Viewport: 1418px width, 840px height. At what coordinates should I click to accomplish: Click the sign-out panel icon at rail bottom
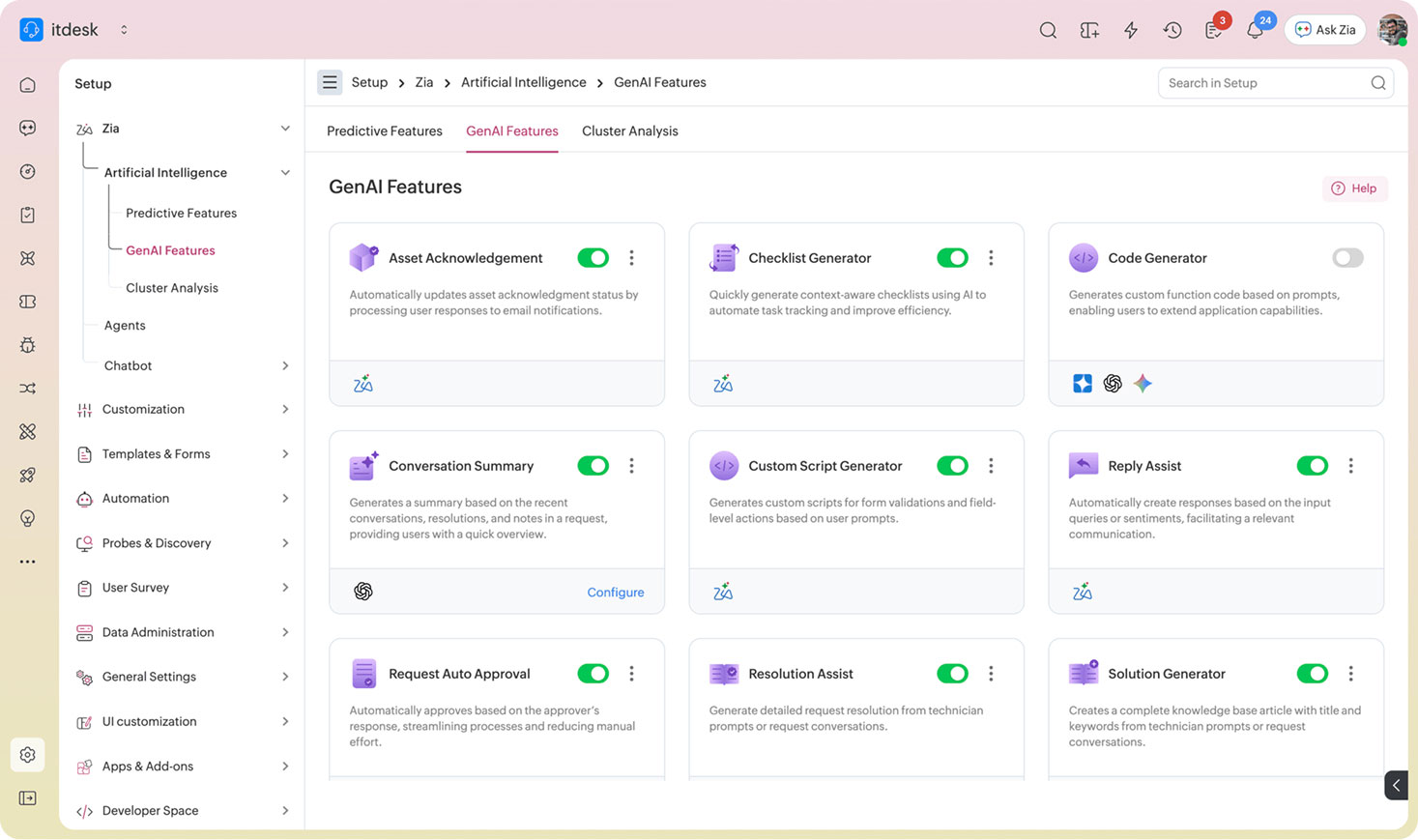[x=27, y=798]
